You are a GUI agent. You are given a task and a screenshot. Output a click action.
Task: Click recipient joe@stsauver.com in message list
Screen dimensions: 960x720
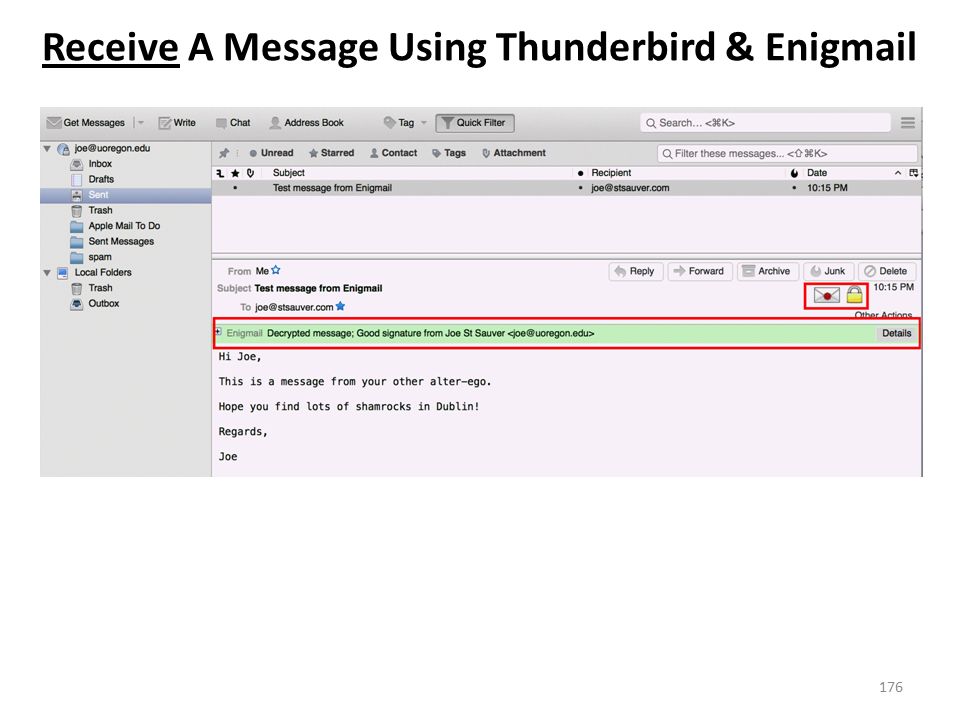[630, 188]
